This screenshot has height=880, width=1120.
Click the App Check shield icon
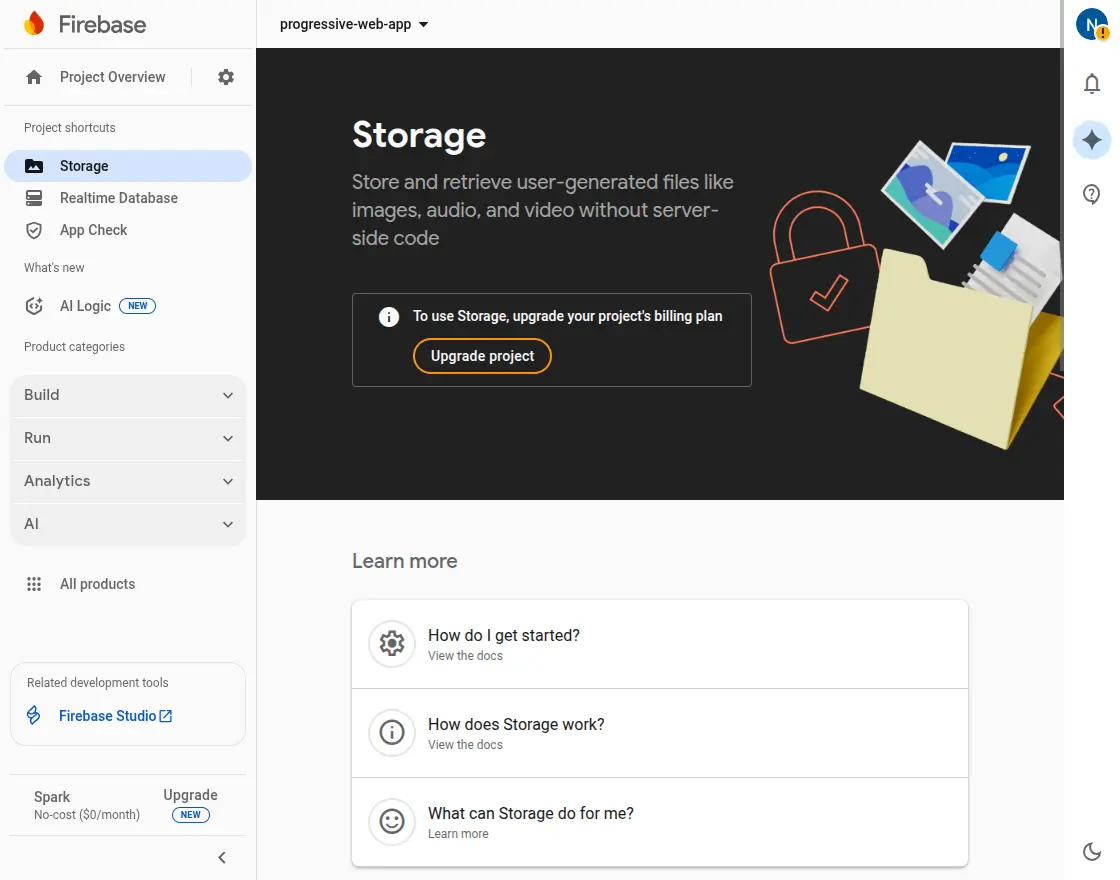(x=34, y=230)
